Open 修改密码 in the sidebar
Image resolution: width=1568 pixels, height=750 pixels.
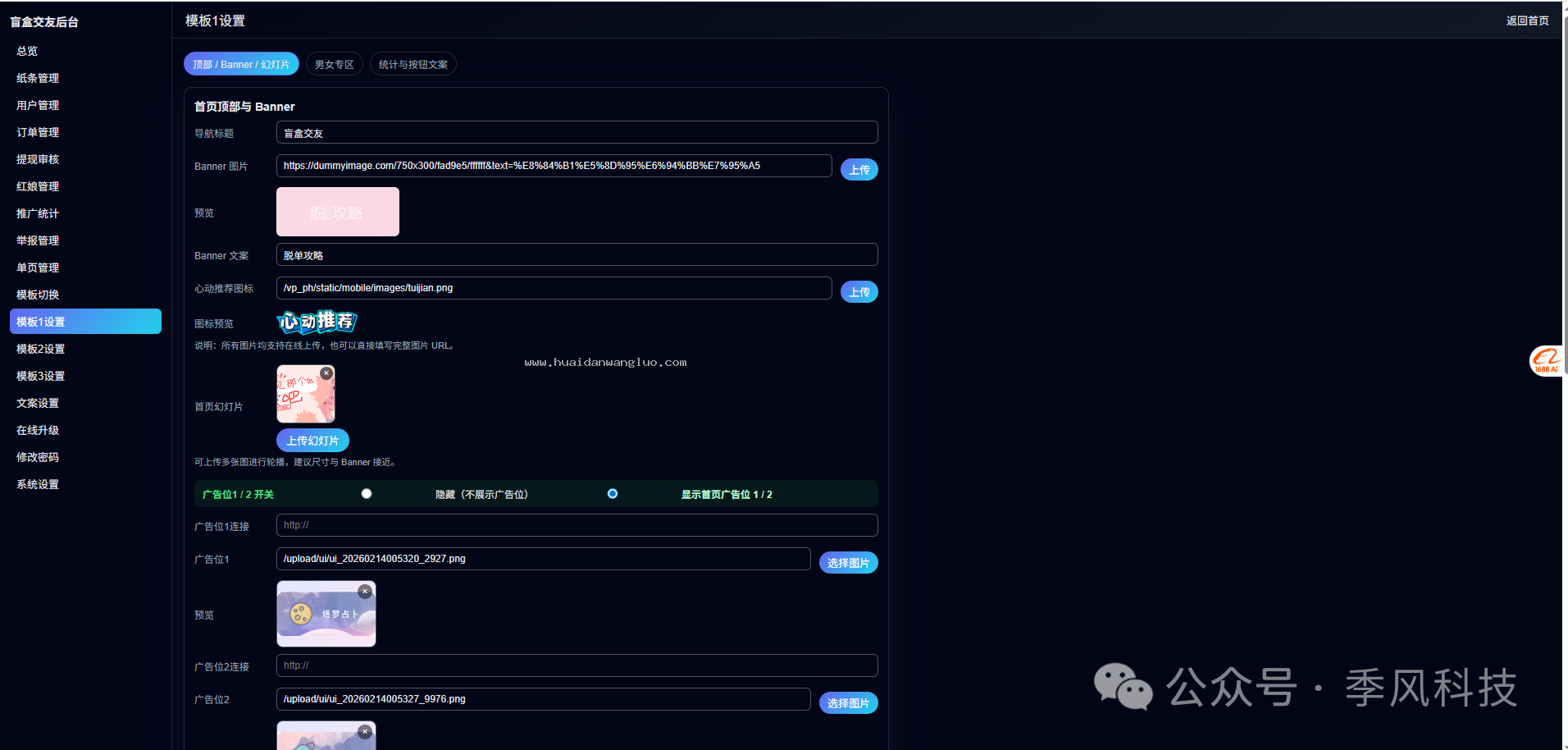85,457
